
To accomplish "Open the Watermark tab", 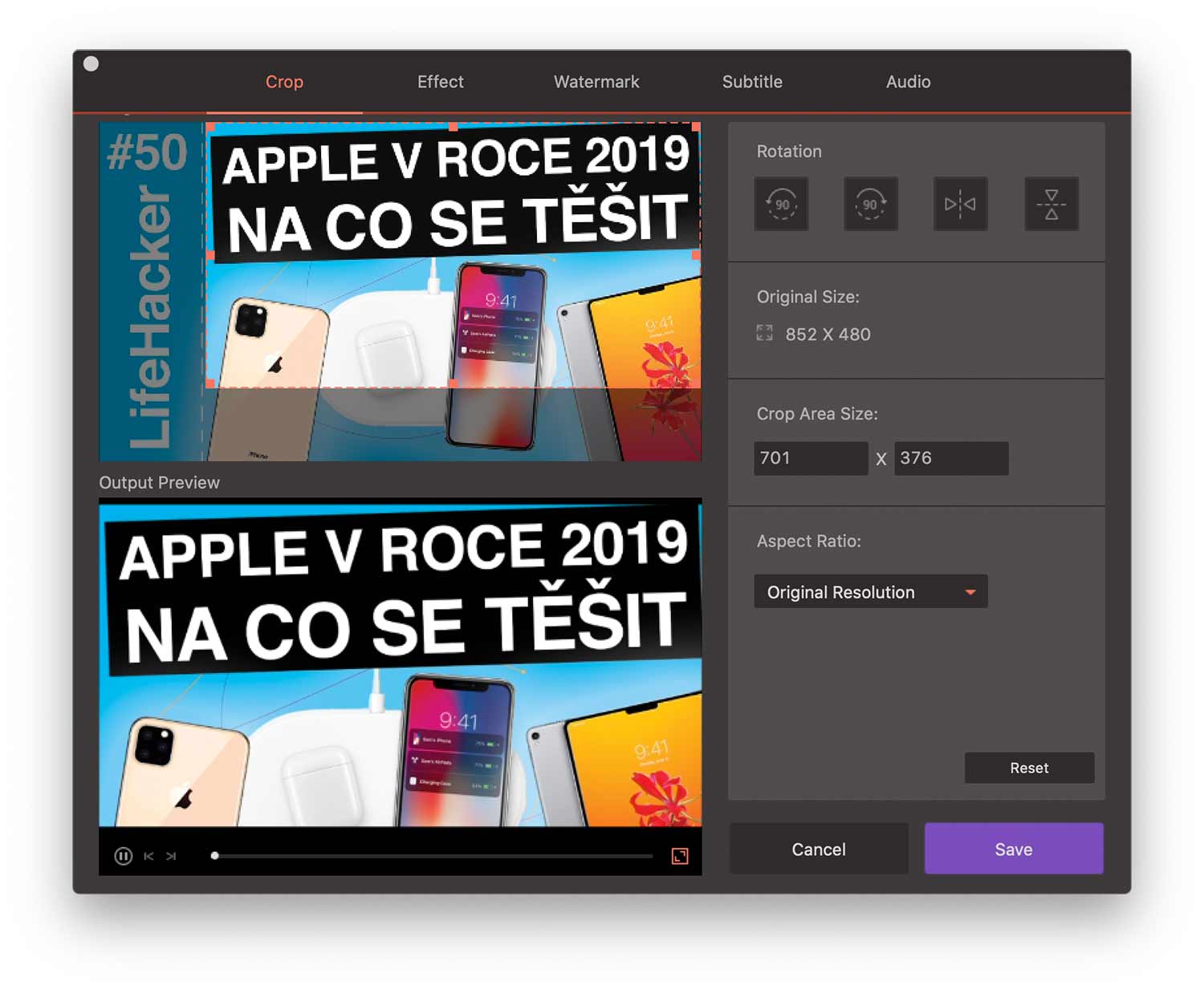I will click(x=596, y=82).
